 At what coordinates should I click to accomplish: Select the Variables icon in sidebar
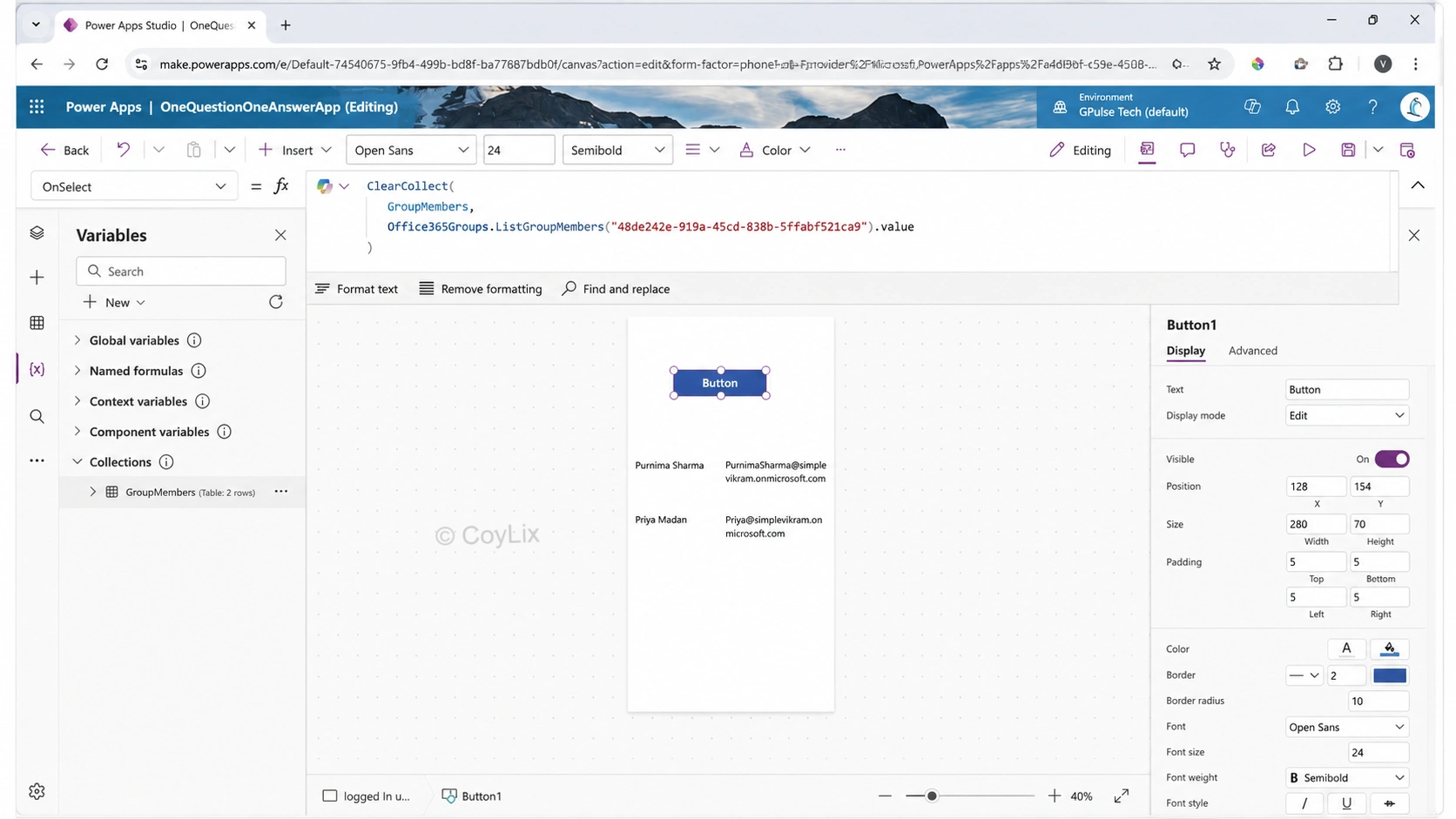(37, 370)
